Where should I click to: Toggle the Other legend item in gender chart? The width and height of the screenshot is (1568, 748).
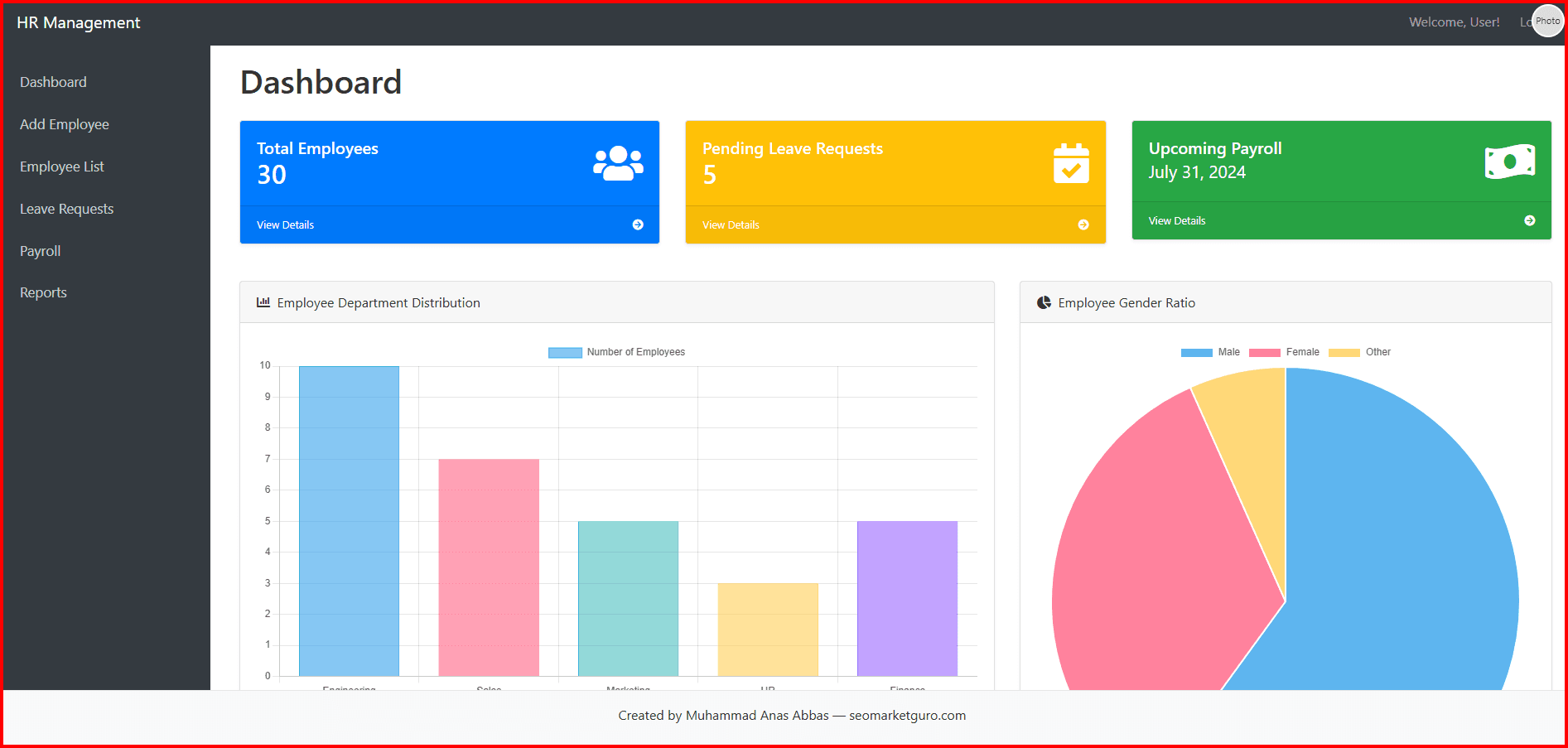pos(1360,352)
